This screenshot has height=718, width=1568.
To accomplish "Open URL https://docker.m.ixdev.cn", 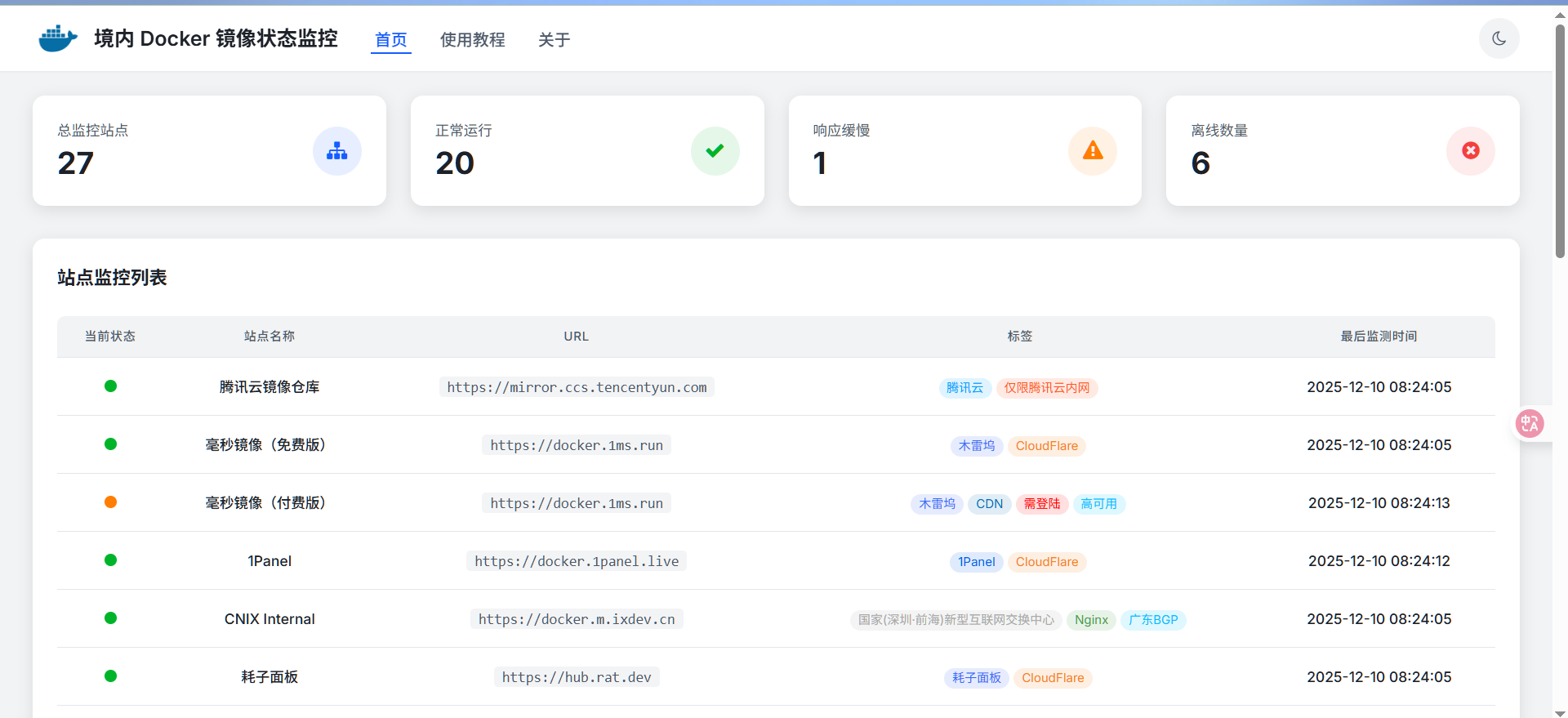I will click(x=577, y=619).
